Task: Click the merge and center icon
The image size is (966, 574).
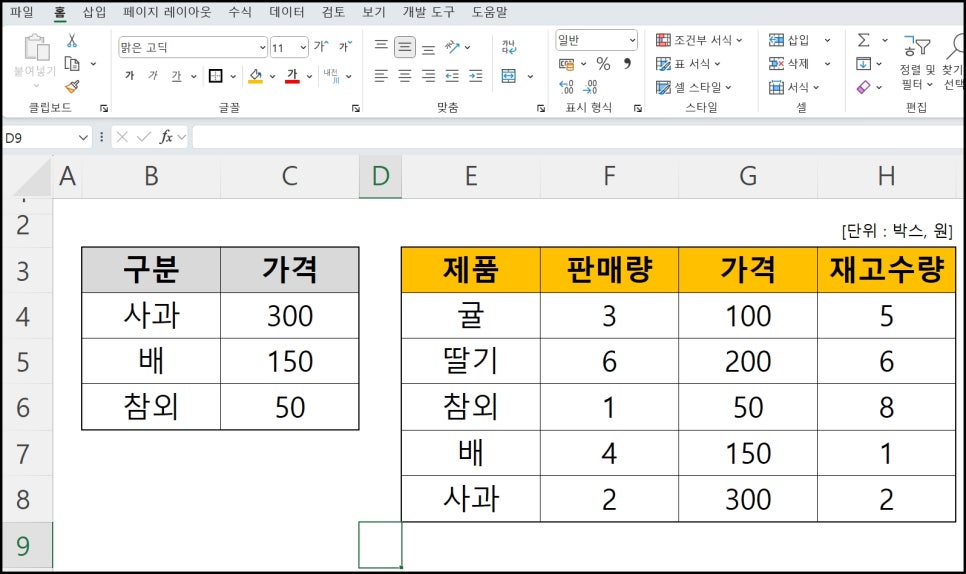Action: tap(509, 76)
